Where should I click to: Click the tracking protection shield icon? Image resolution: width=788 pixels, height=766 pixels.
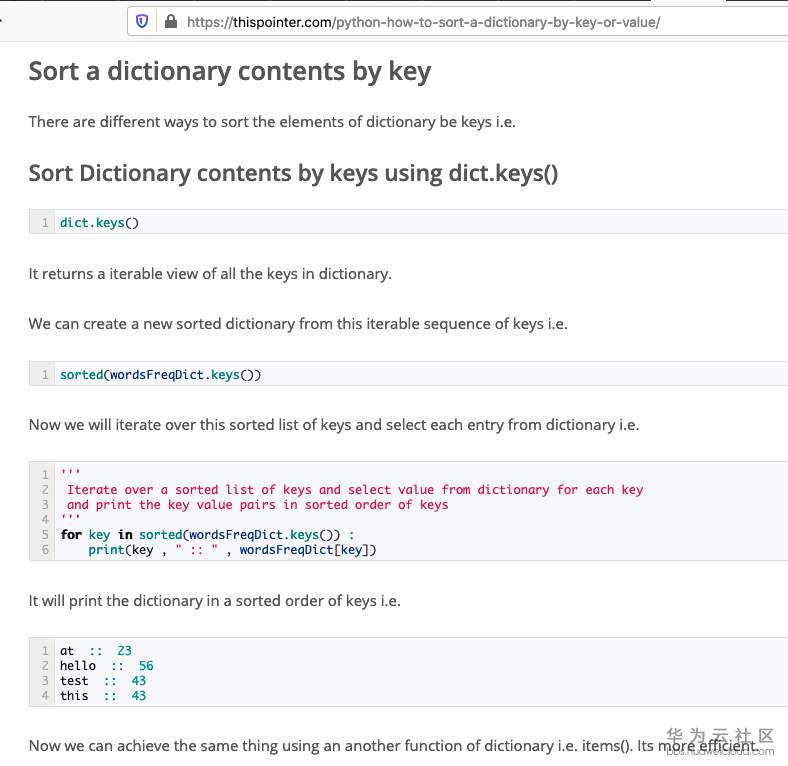click(142, 21)
